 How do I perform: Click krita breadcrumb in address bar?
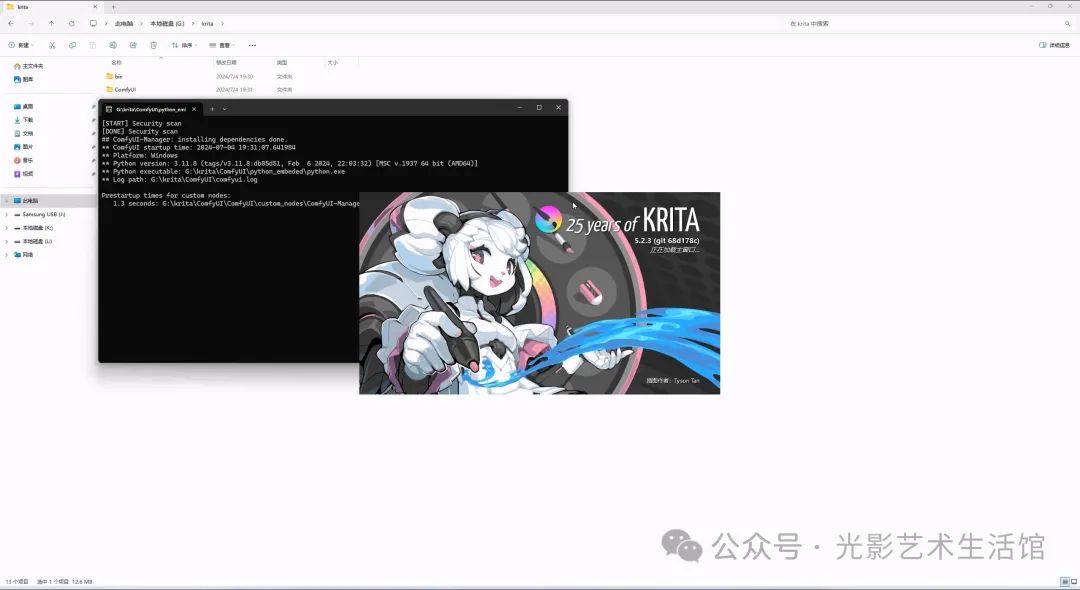pos(207,23)
